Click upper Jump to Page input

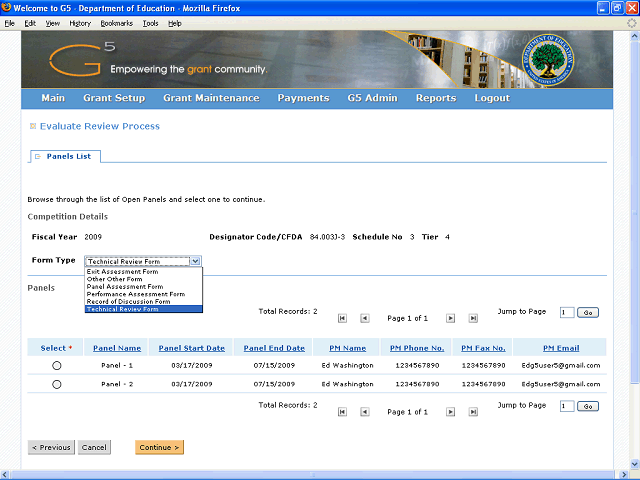567,313
